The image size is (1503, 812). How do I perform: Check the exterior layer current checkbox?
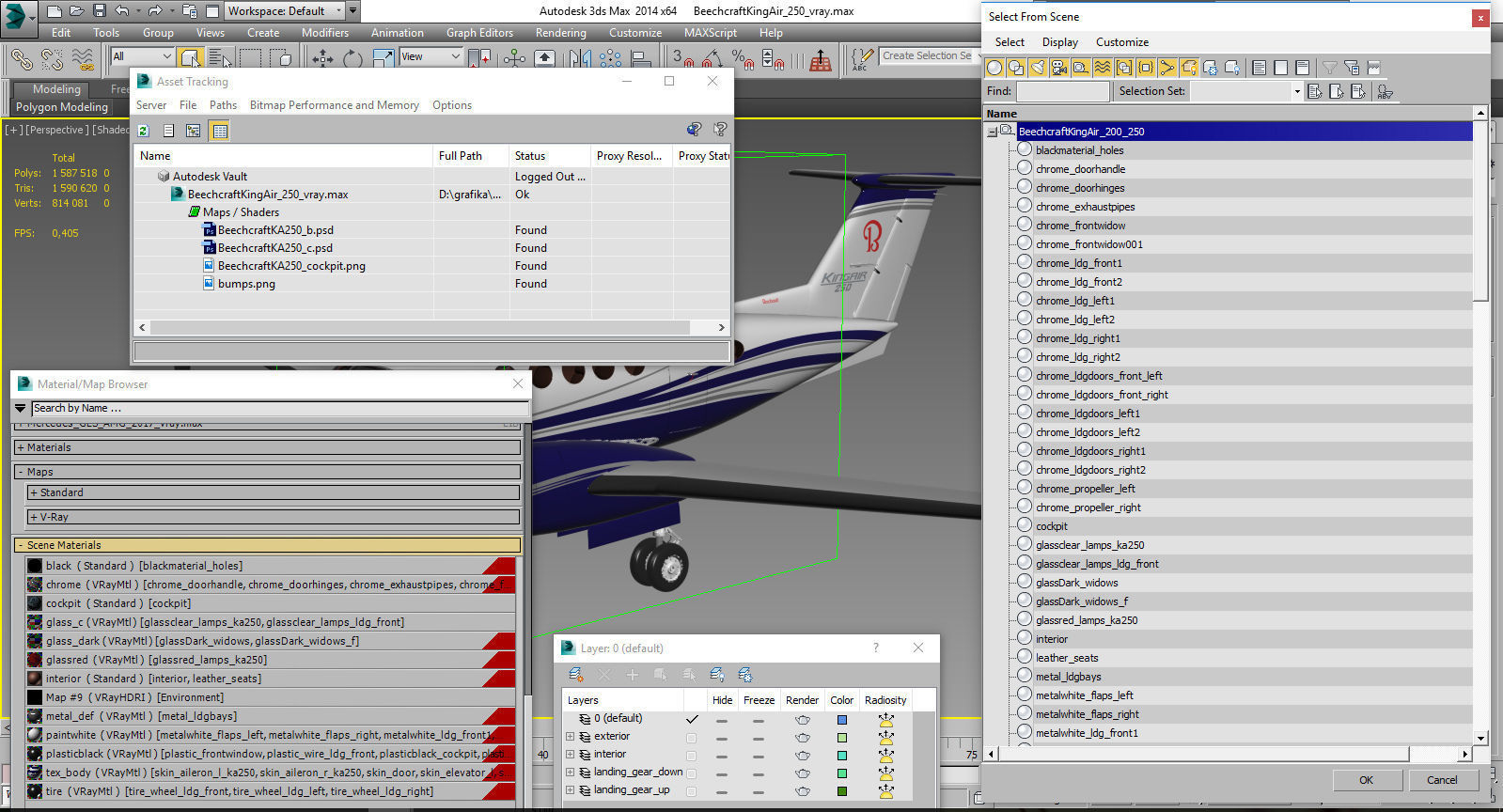click(692, 738)
